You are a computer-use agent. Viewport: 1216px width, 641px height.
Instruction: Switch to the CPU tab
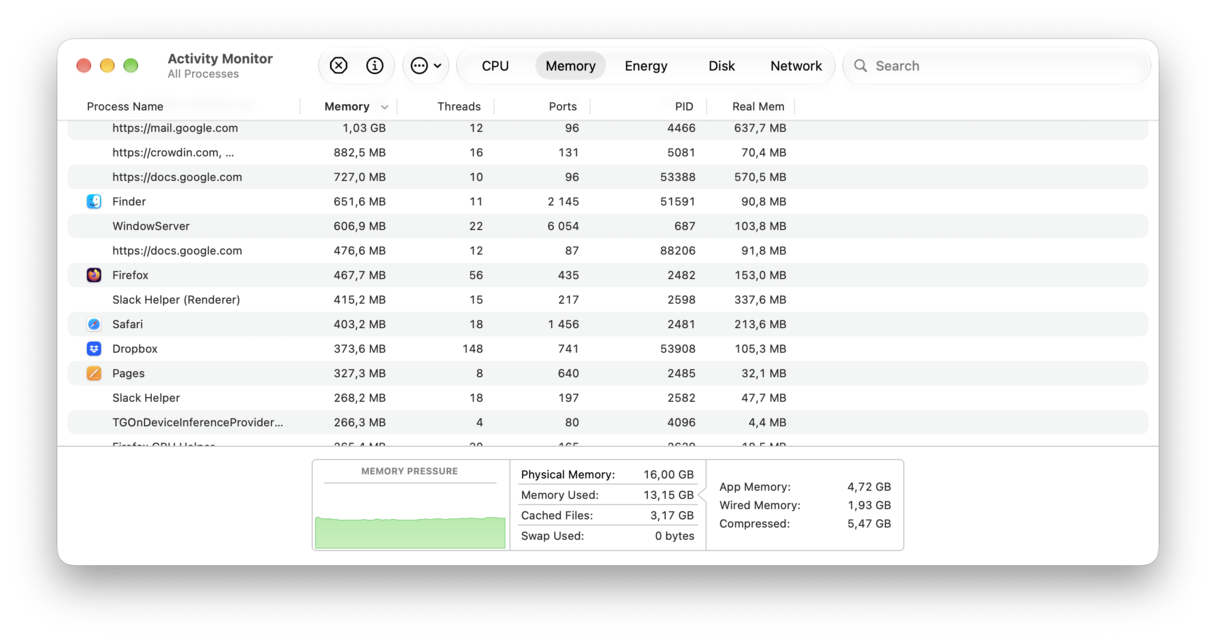pyautogui.click(x=495, y=66)
